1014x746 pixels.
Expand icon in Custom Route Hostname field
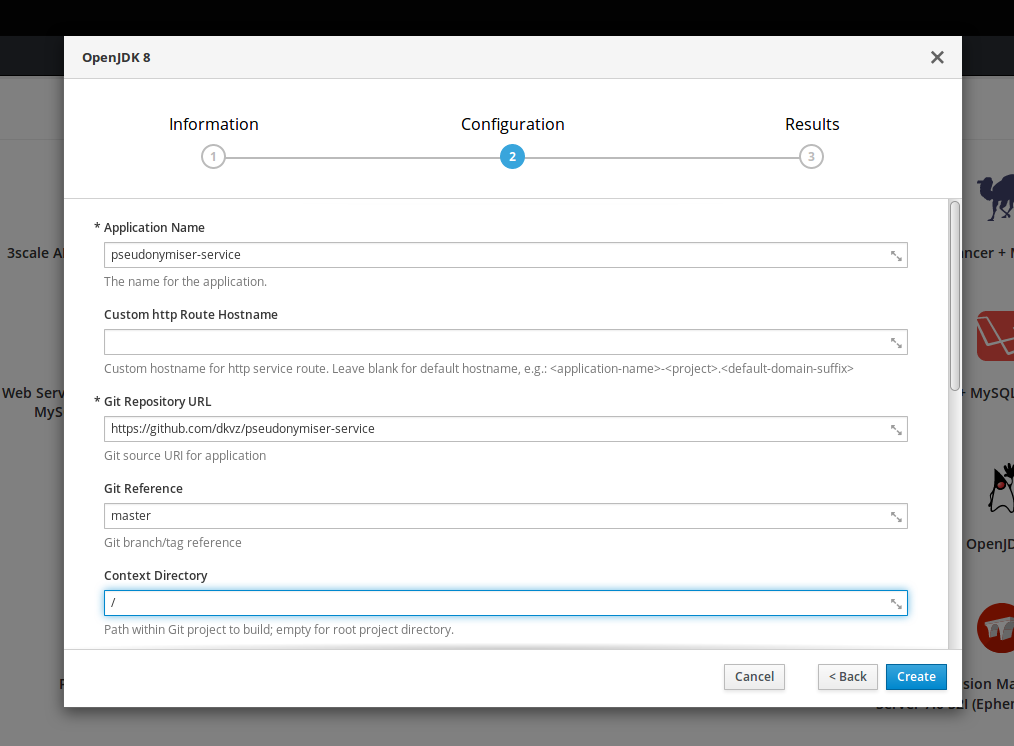[x=897, y=343]
